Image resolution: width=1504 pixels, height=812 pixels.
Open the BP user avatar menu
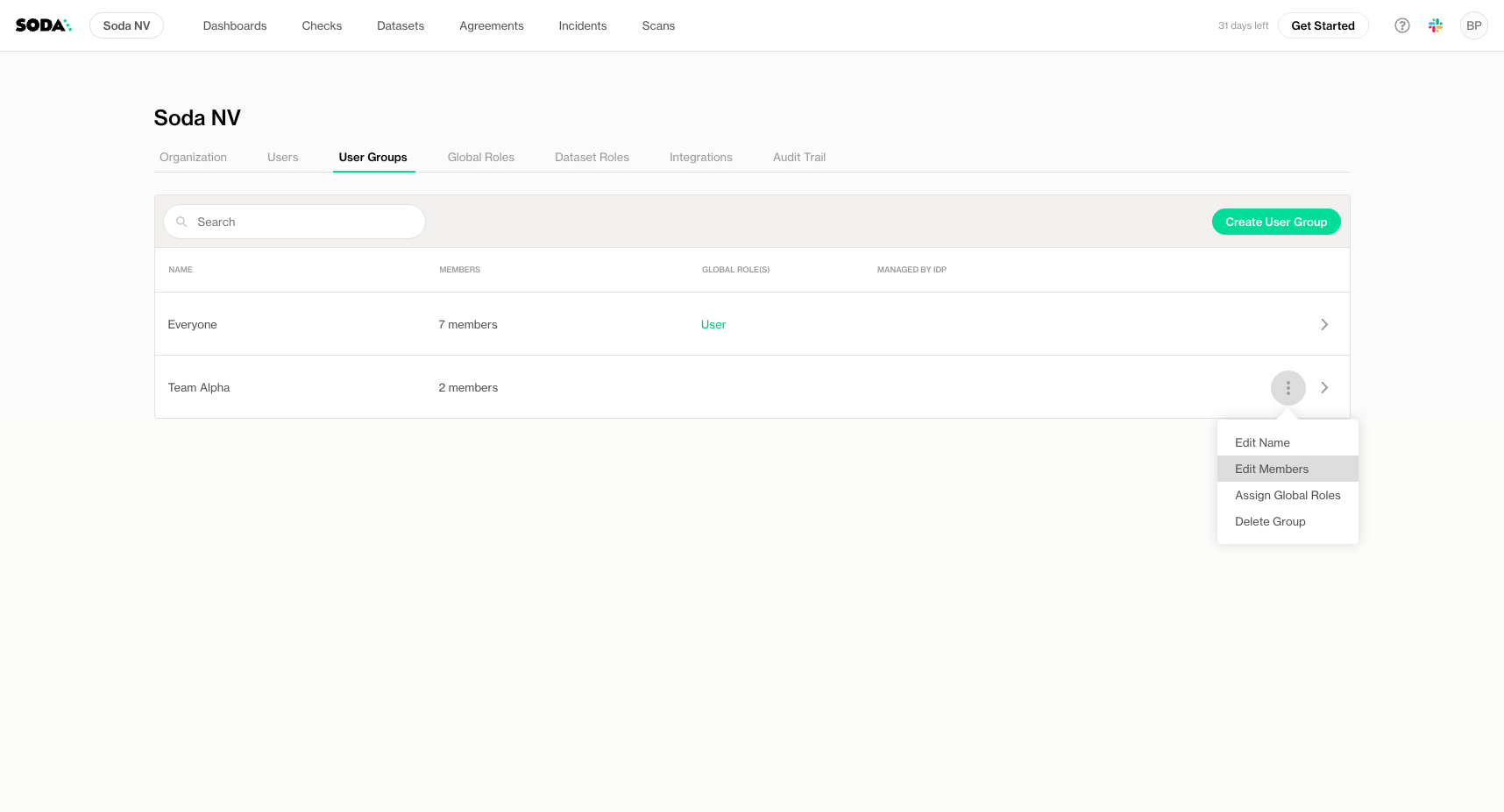pos(1474,25)
